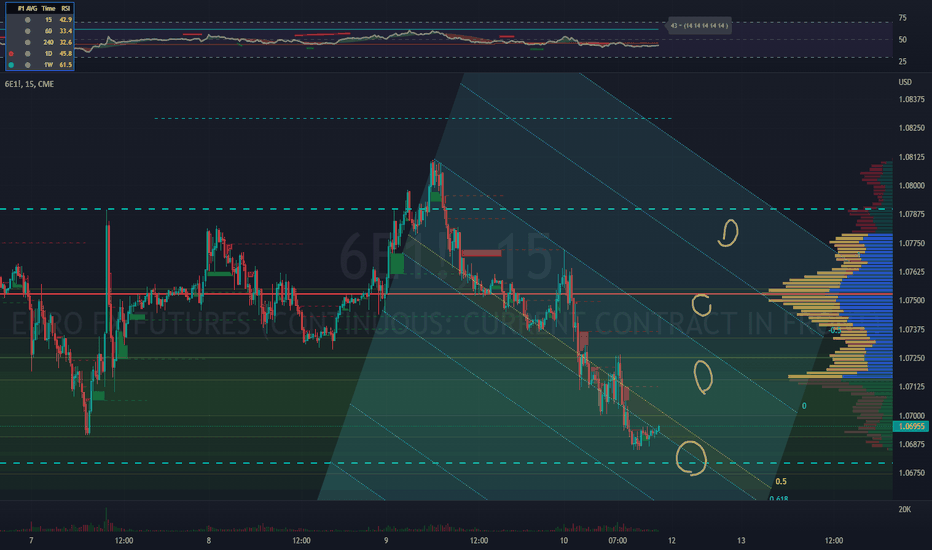This screenshot has width=932, height=550.
Task: Click price axis label 1.06750
Action: (x=911, y=473)
